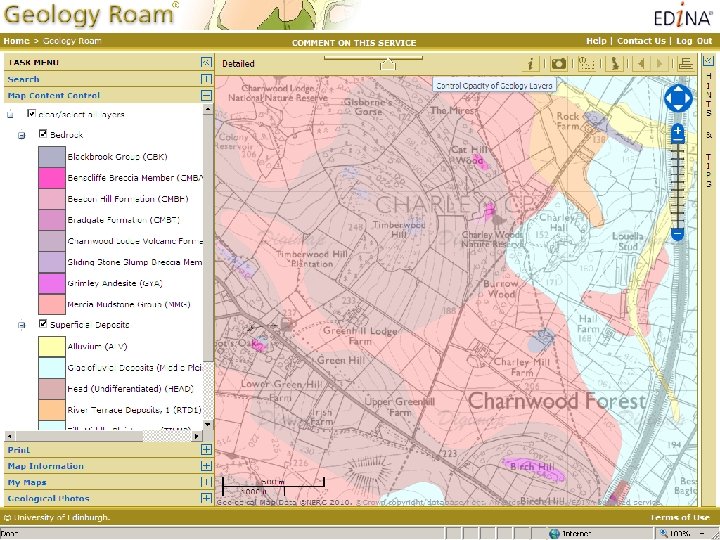Click the Blackbrook Group colour swatch
Viewport: 720px width, 540px height.
pos(52,157)
